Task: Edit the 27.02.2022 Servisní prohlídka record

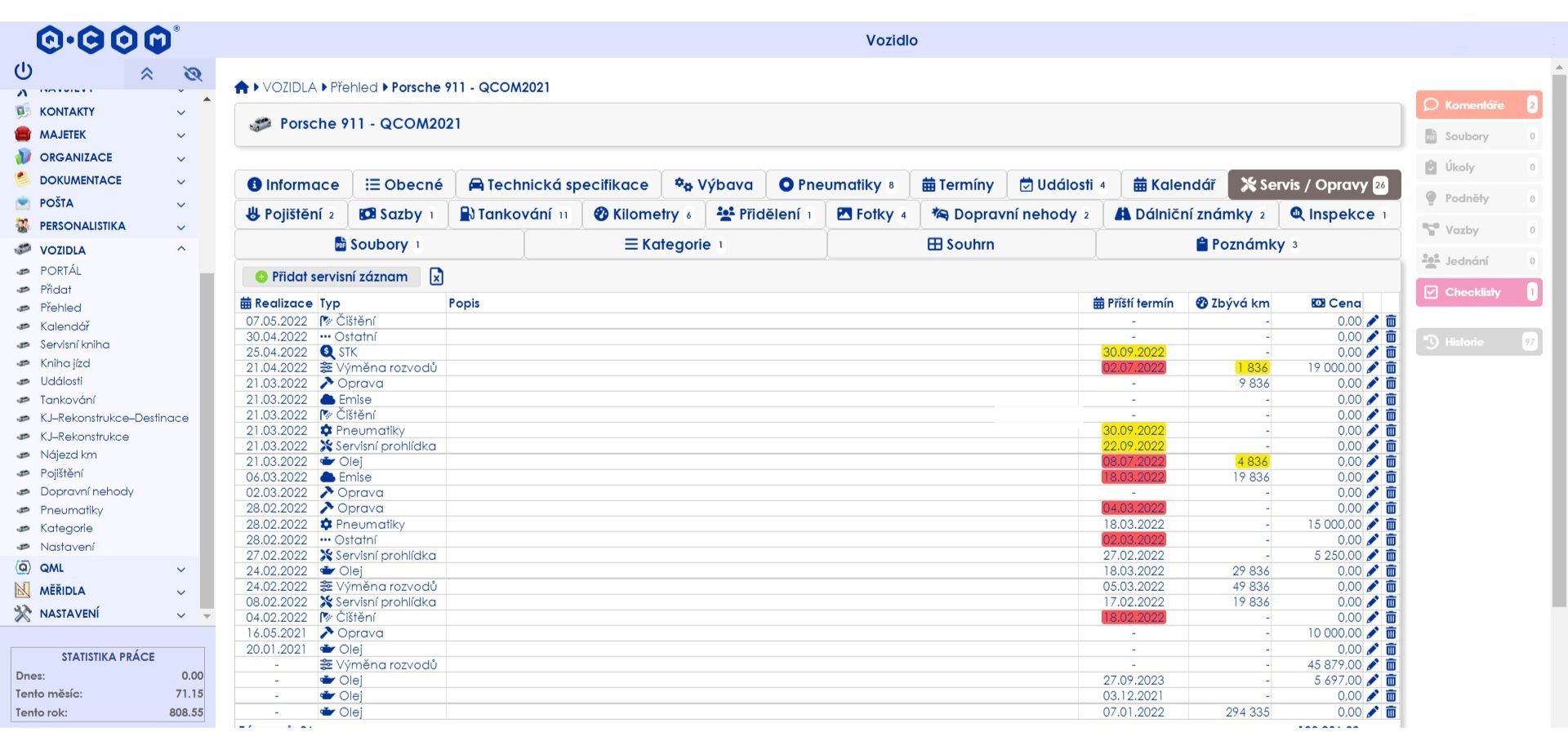Action: coord(1373,556)
